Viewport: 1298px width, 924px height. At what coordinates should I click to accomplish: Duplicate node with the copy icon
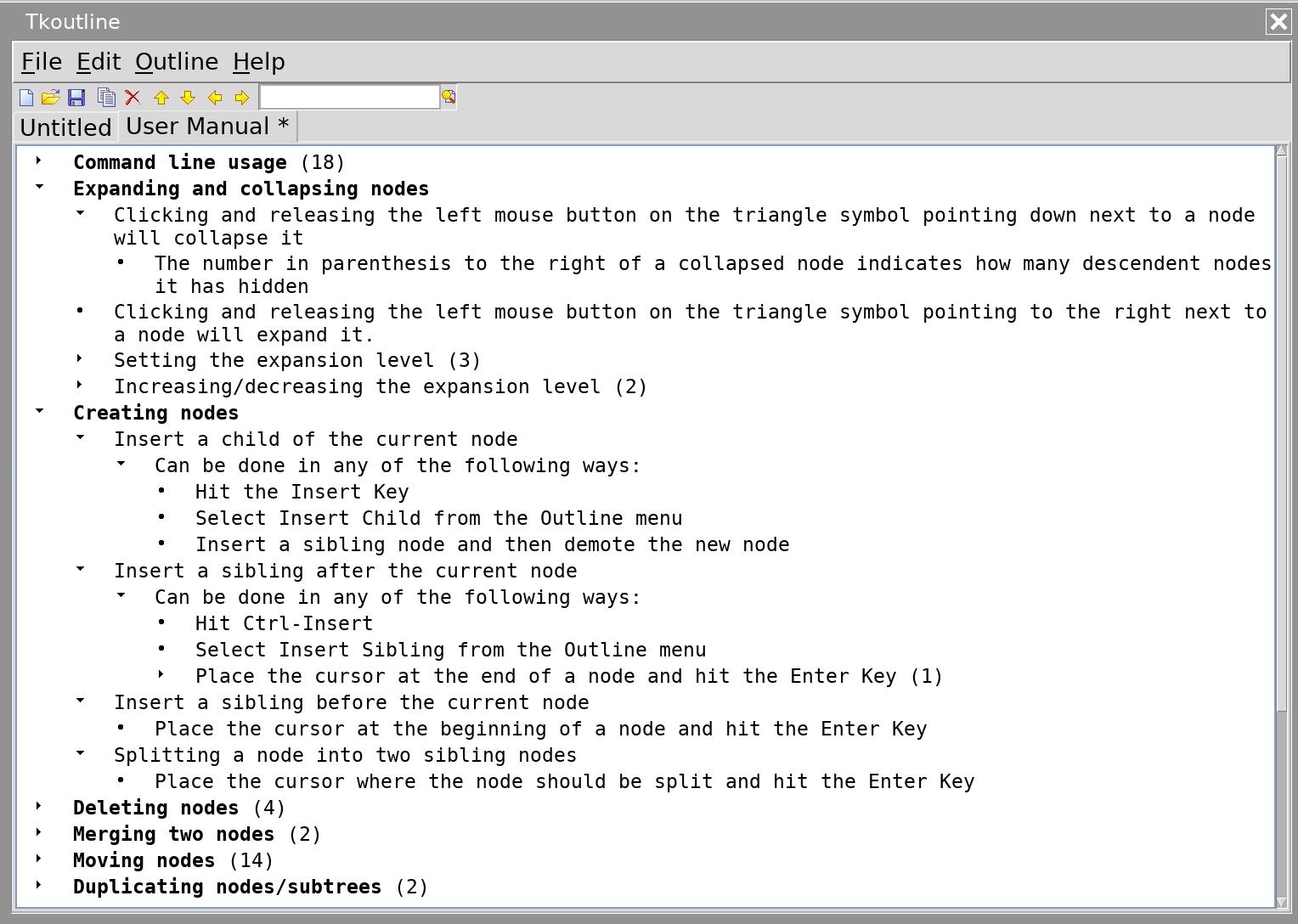(x=106, y=98)
